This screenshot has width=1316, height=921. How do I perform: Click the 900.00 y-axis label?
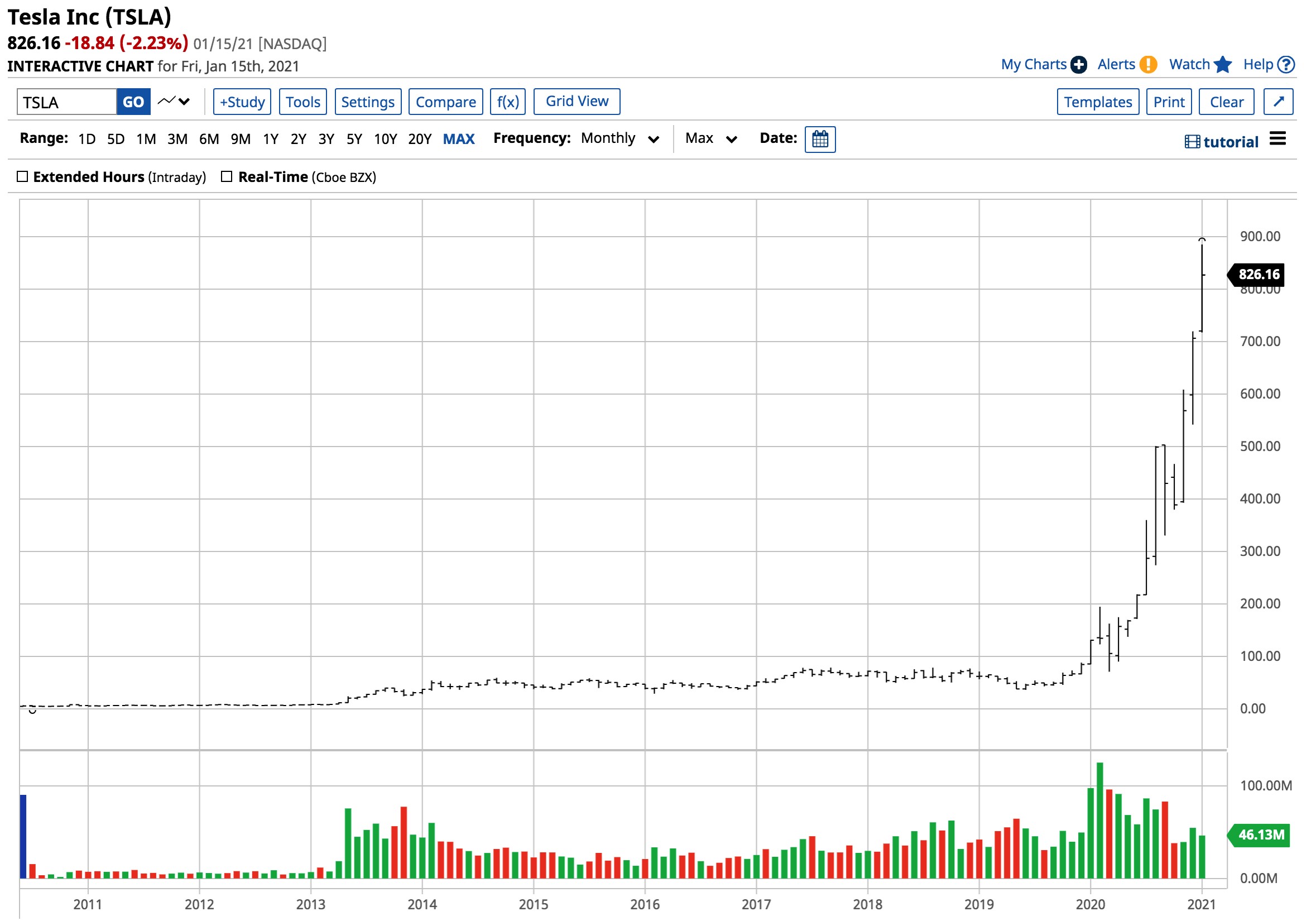(1259, 236)
